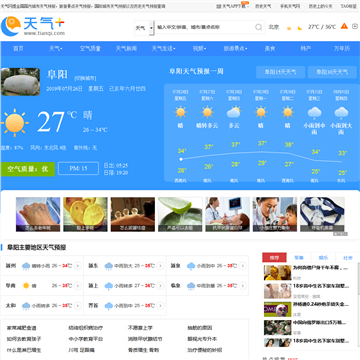Click the sunny icon for 07月30日 forecast
Viewport: 360px width, 360px height.
(x=287, y=112)
